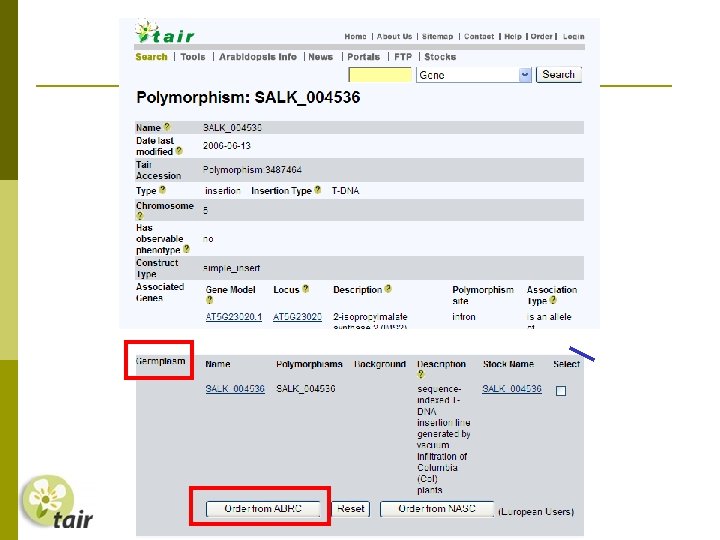Open the News menu
The width and height of the screenshot is (720, 540).
321,57
